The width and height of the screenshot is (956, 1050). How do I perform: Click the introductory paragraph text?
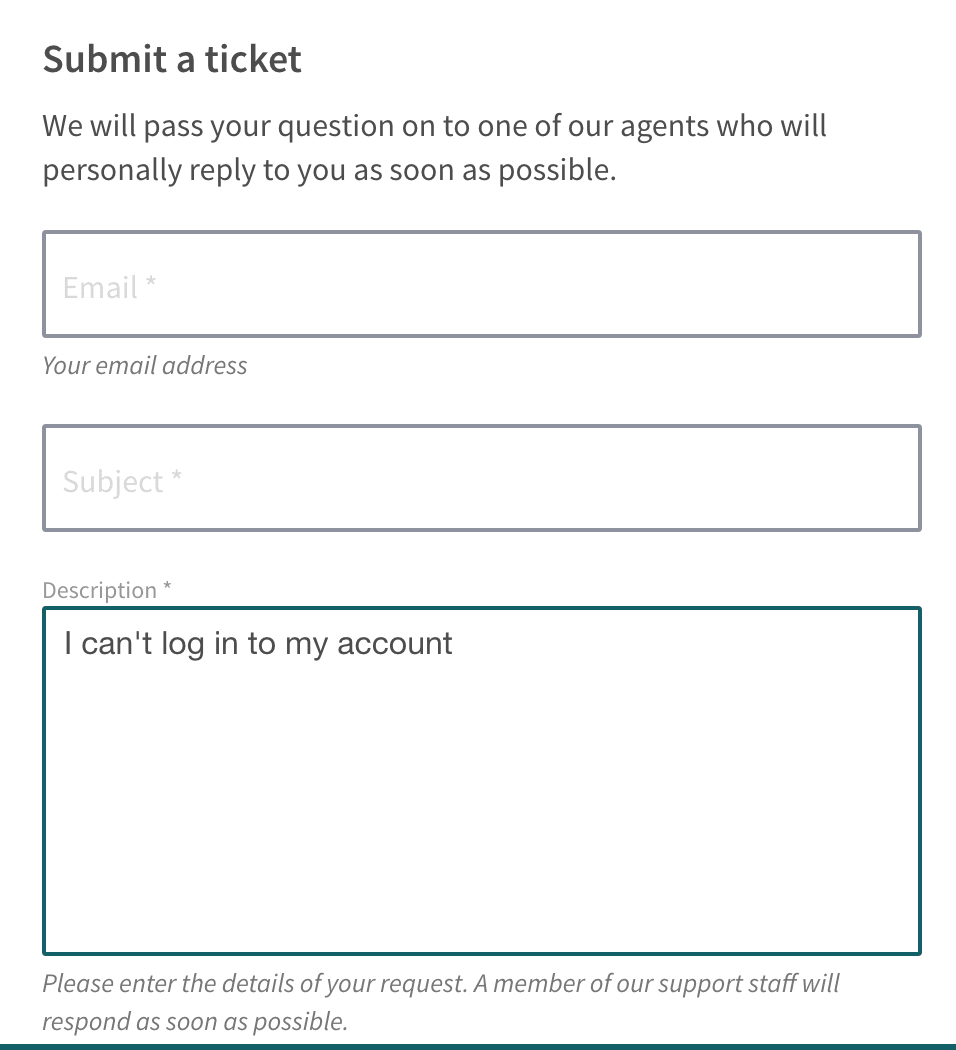(434, 147)
